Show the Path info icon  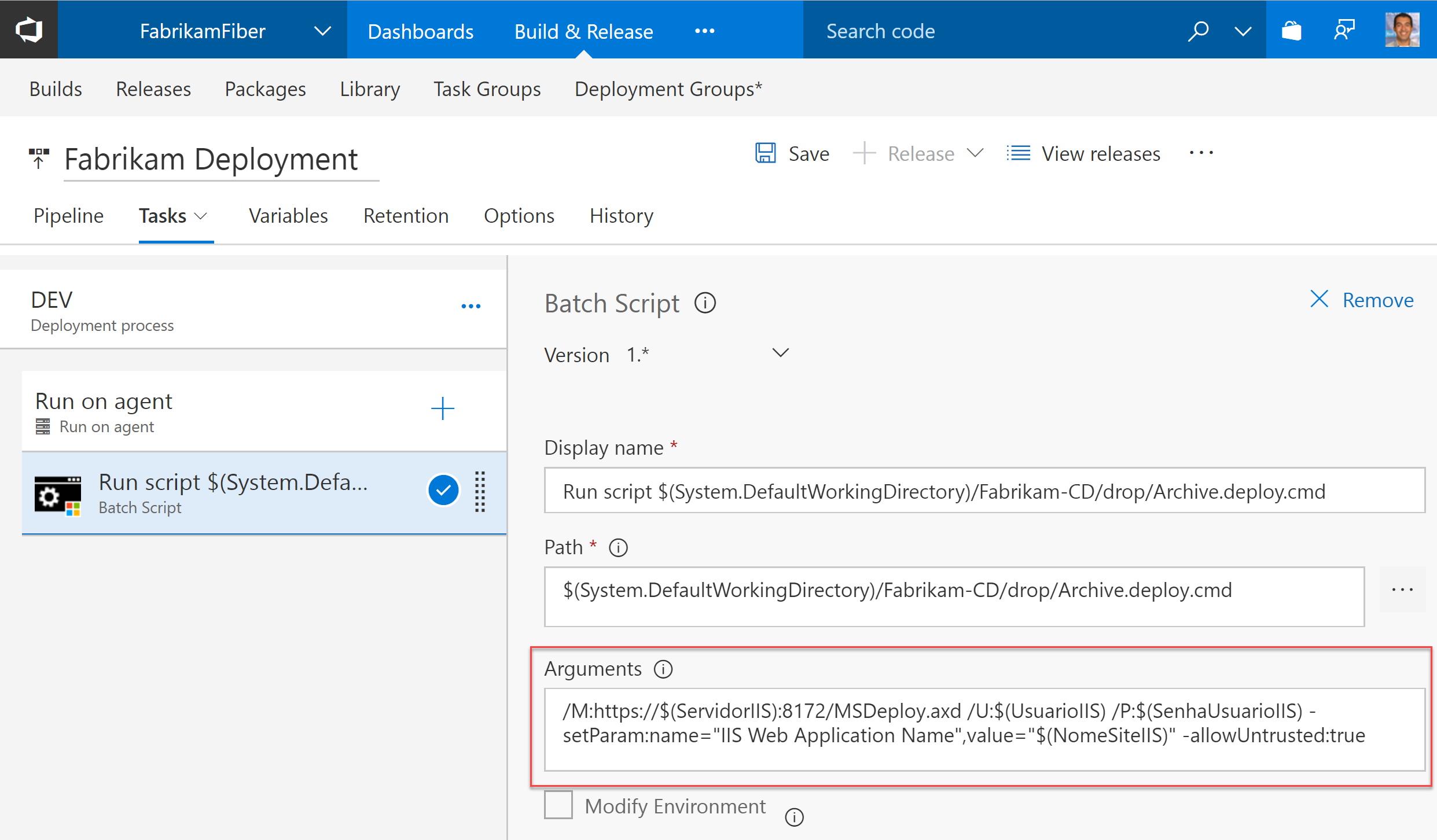(618, 547)
